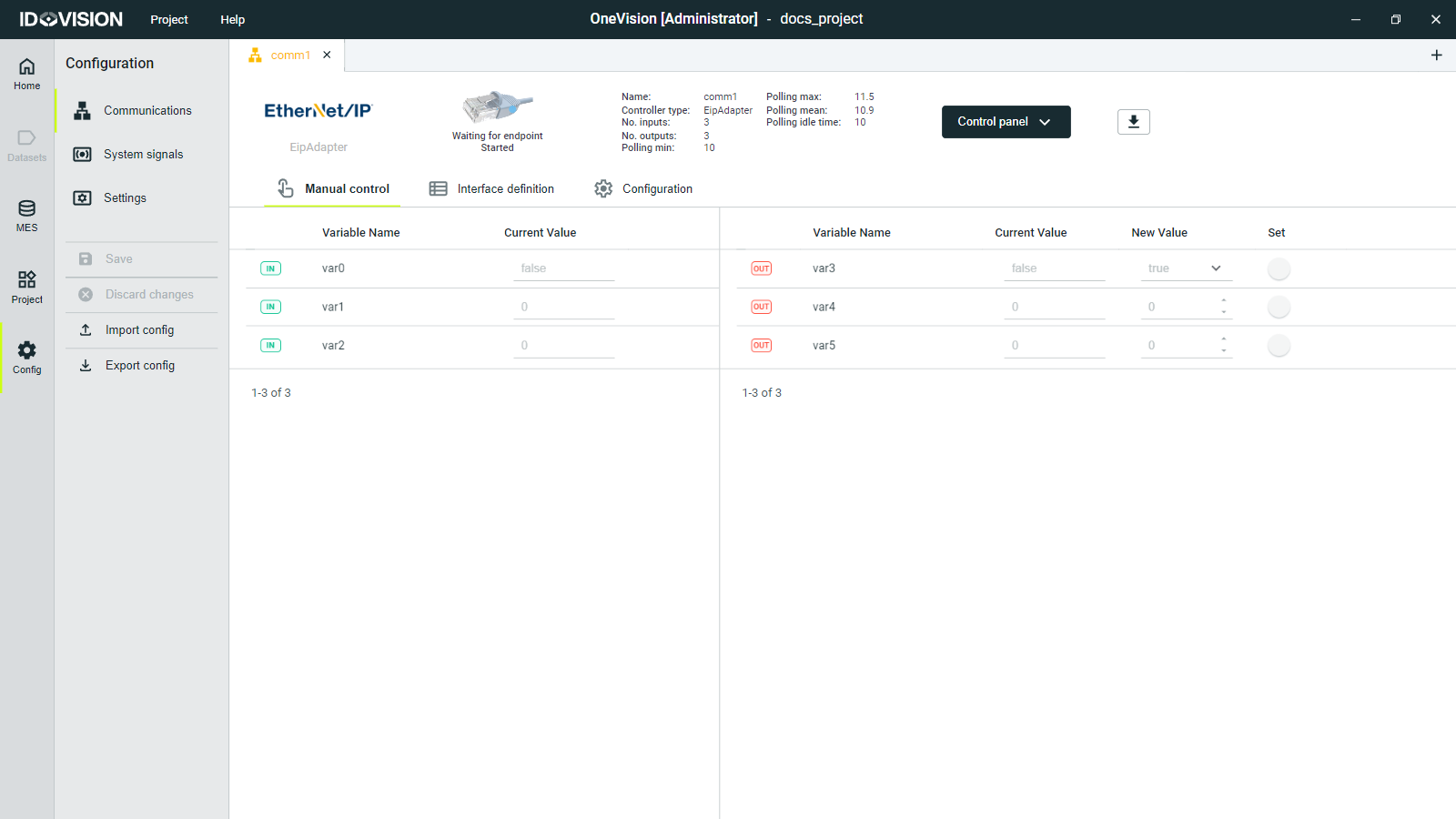Viewport: 1456px width, 819px height.
Task: Toggle the Set switch for var5
Action: [x=1279, y=346]
